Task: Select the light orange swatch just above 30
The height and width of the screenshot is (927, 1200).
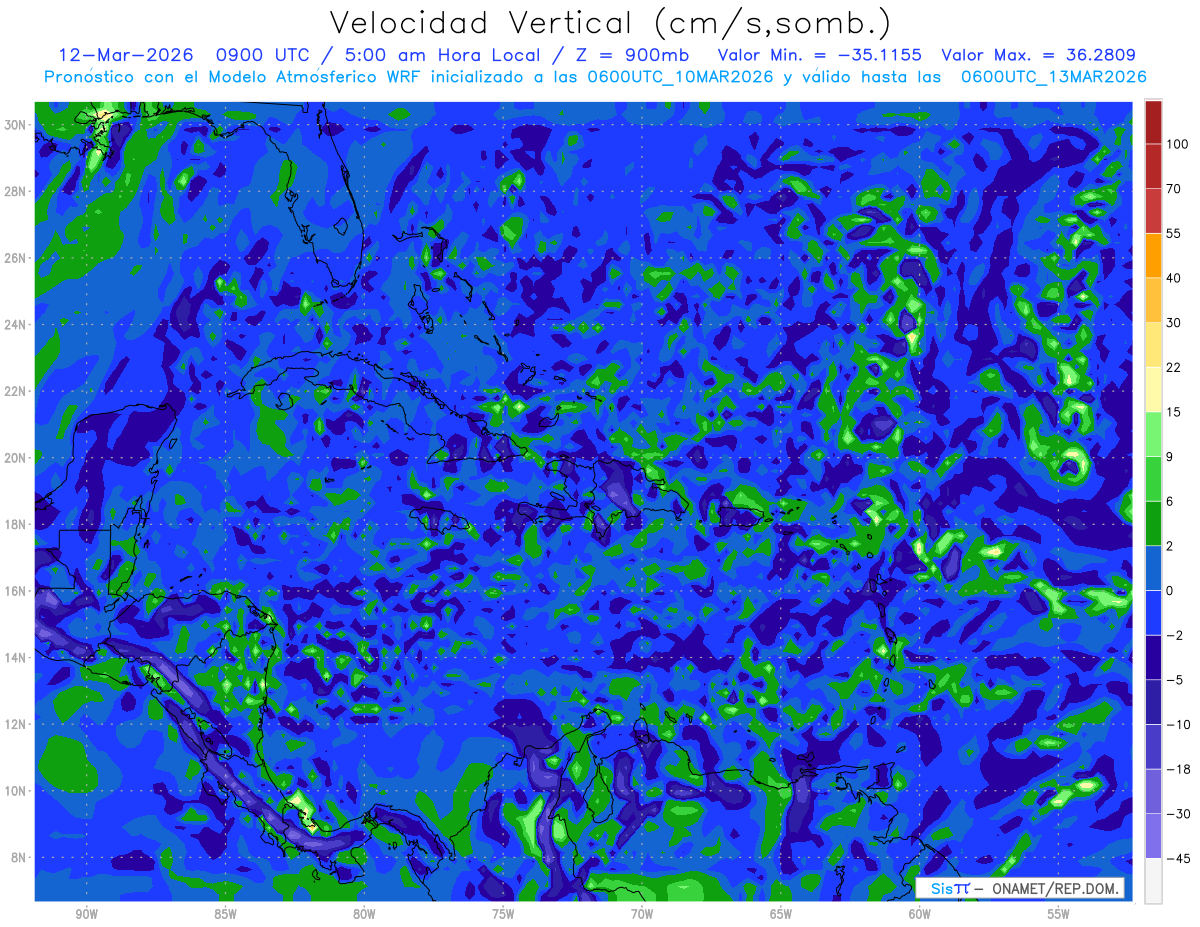Action: (1153, 299)
